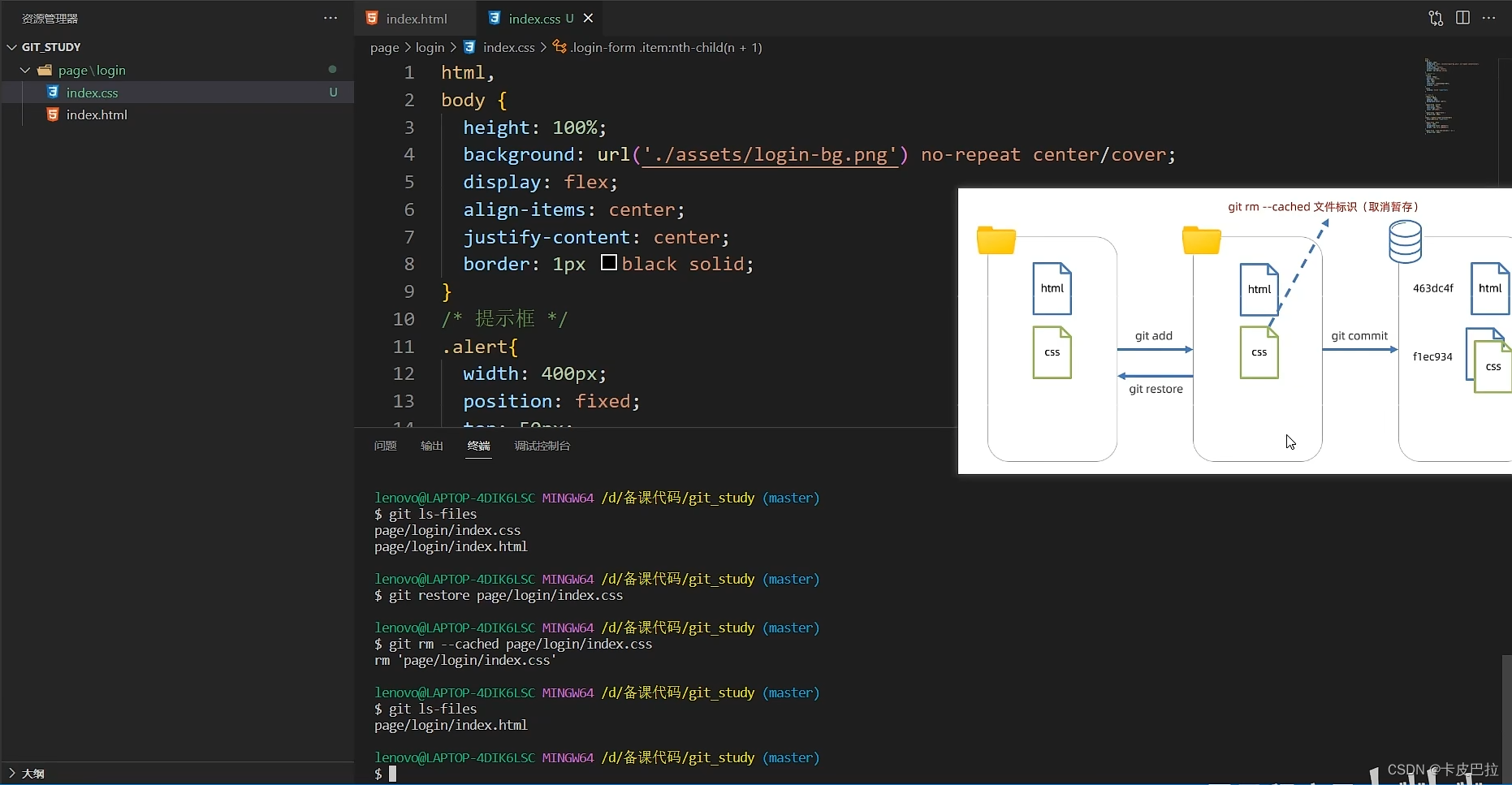The height and width of the screenshot is (785, 1512).
Task: Open explorer panel more actions ellipsis
Action: (x=330, y=18)
